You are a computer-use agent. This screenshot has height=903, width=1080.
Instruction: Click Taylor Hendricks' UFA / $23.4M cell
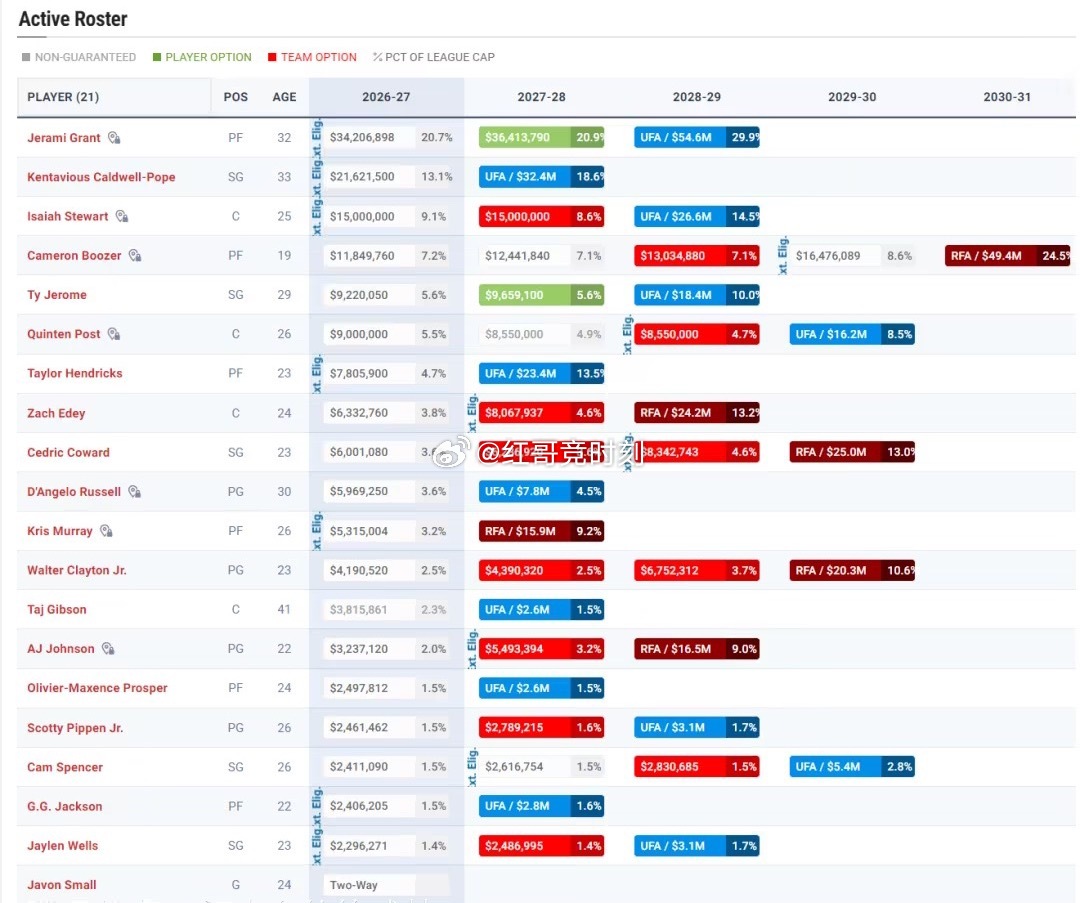click(x=541, y=373)
